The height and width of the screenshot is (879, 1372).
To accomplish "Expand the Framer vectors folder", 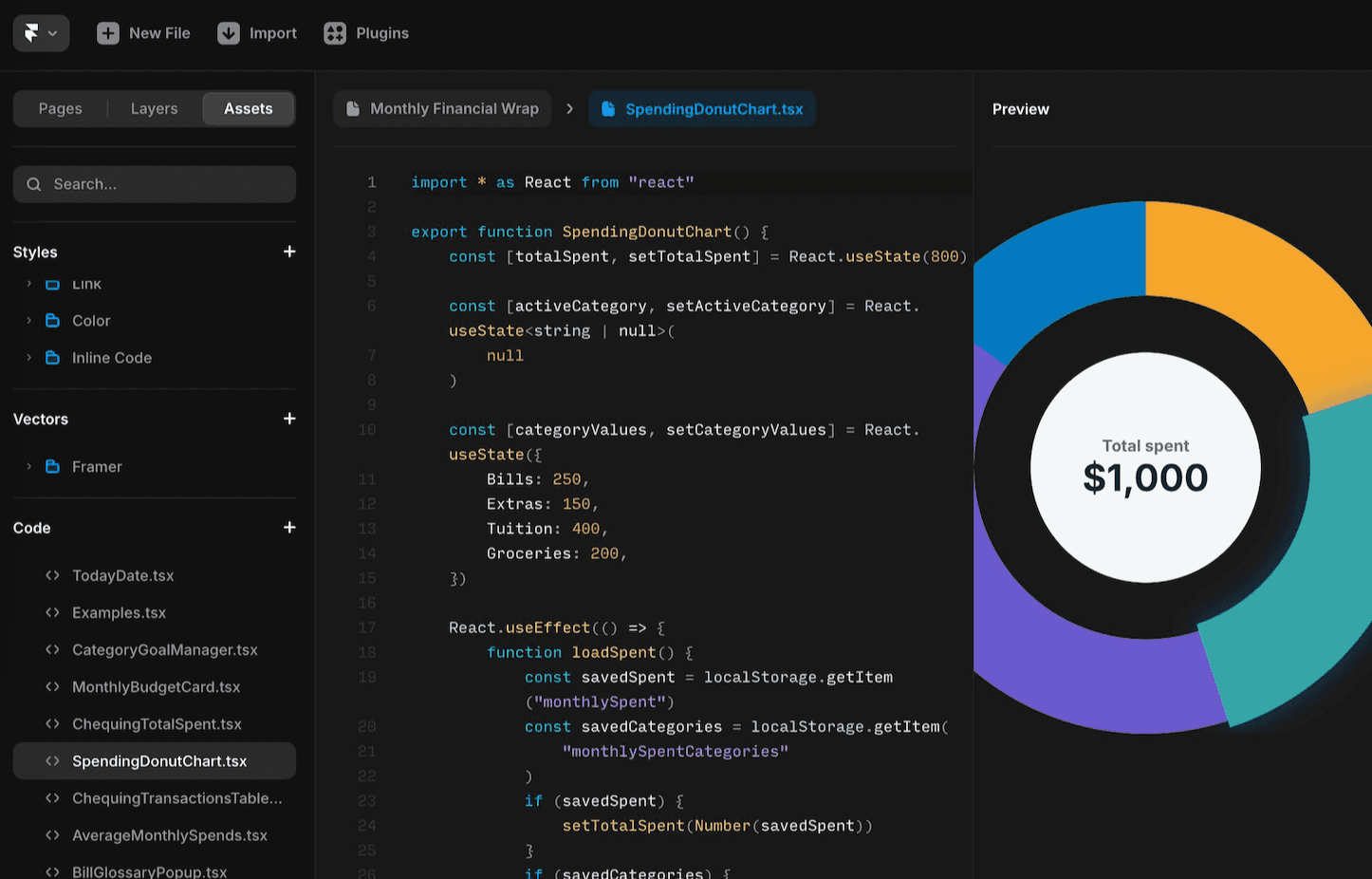I will (x=28, y=467).
